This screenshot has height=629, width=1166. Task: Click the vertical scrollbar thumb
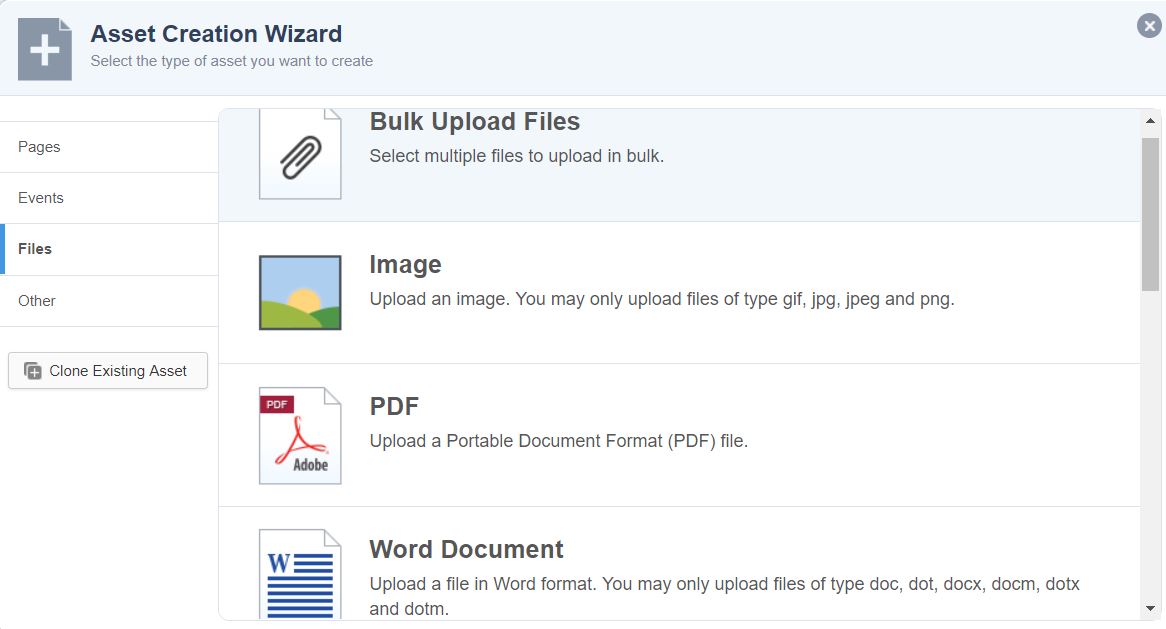pyautogui.click(x=1150, y=214)
